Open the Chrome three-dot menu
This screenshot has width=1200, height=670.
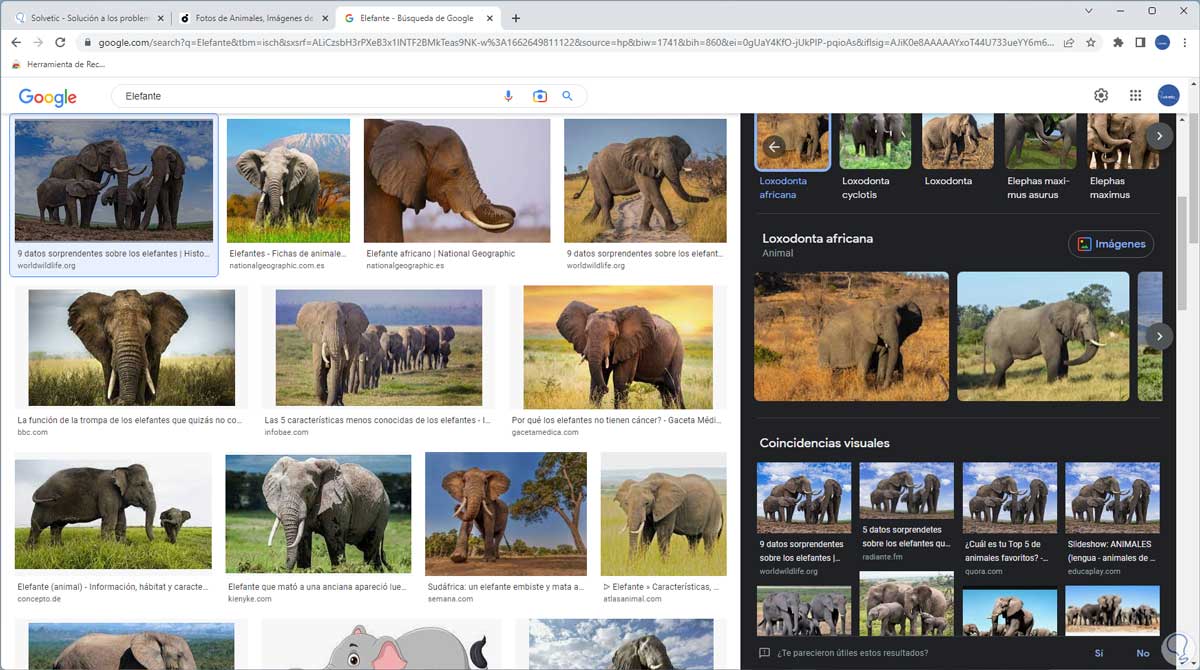[1184, 43]
